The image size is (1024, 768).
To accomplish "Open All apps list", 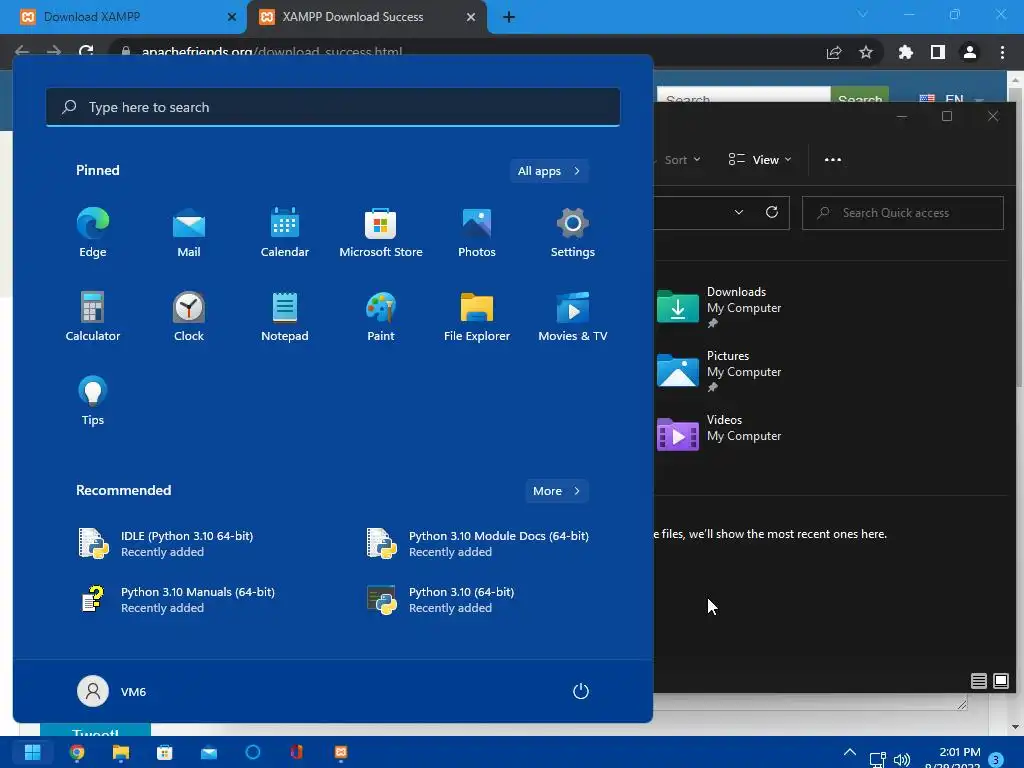I will (549, 171).
